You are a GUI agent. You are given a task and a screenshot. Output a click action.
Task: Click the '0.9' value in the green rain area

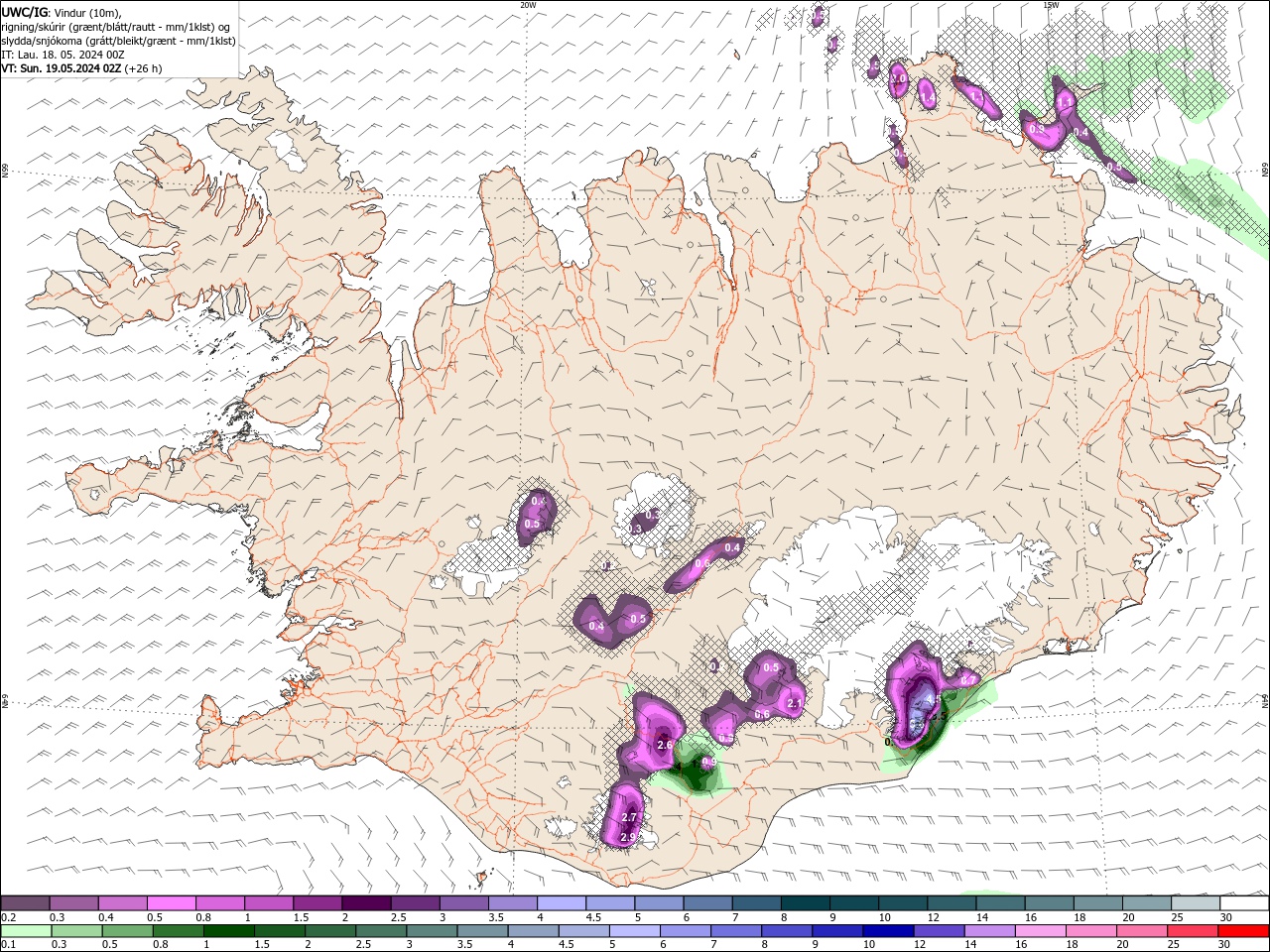coord(708,762)
